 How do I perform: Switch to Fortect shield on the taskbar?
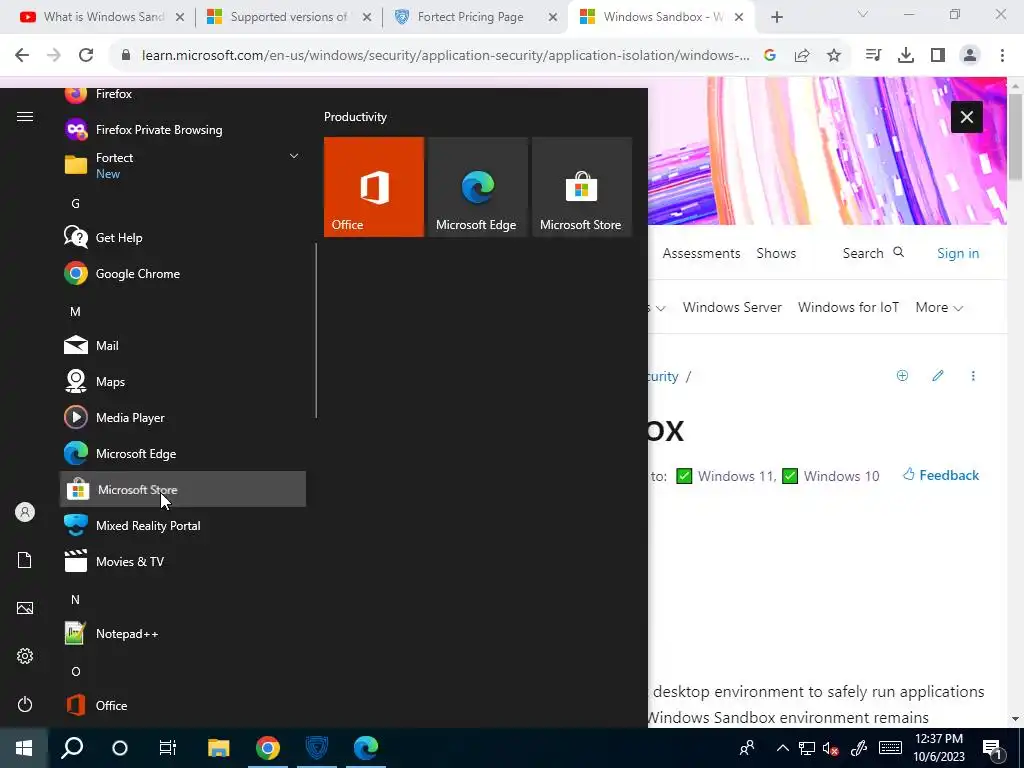pos(317,748)
